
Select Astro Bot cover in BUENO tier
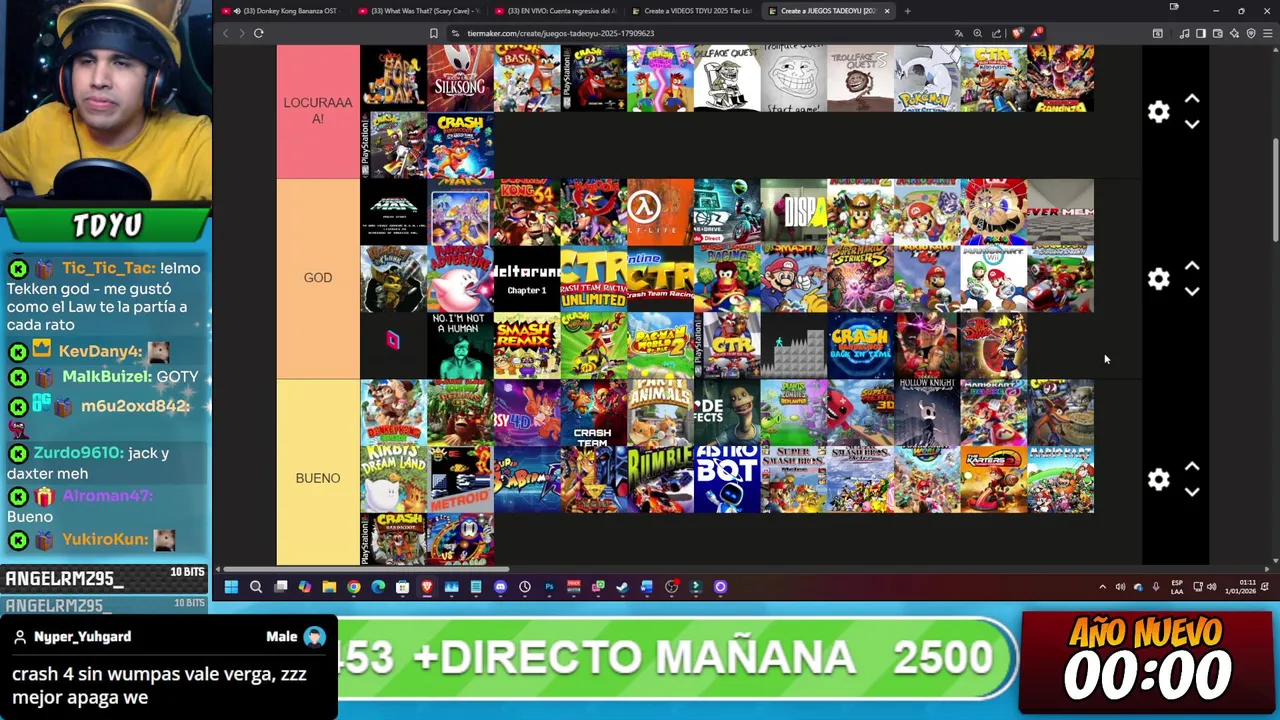click(727, 479)
